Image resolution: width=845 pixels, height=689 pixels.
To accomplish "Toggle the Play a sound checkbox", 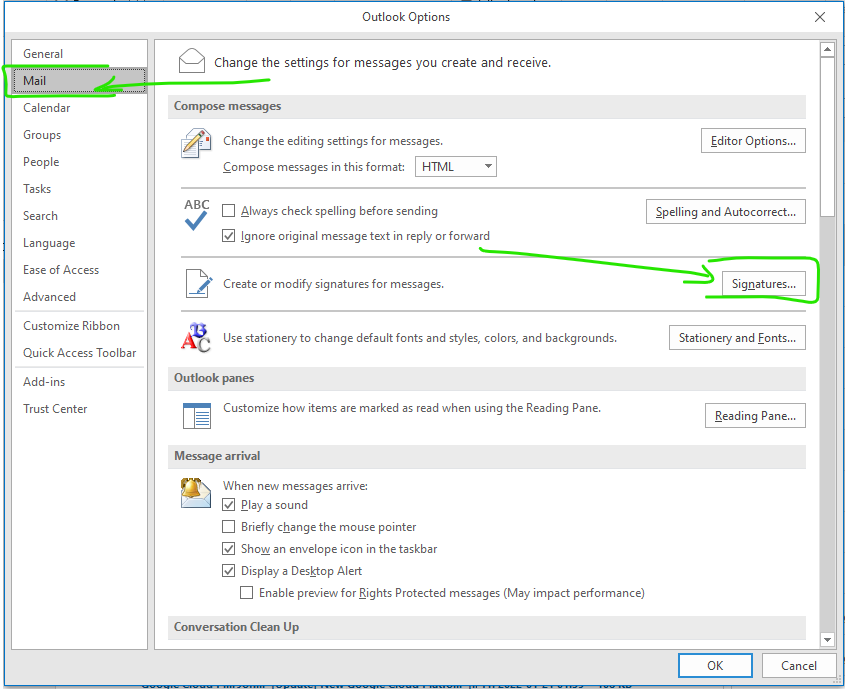I will click(x=228, y=505).
